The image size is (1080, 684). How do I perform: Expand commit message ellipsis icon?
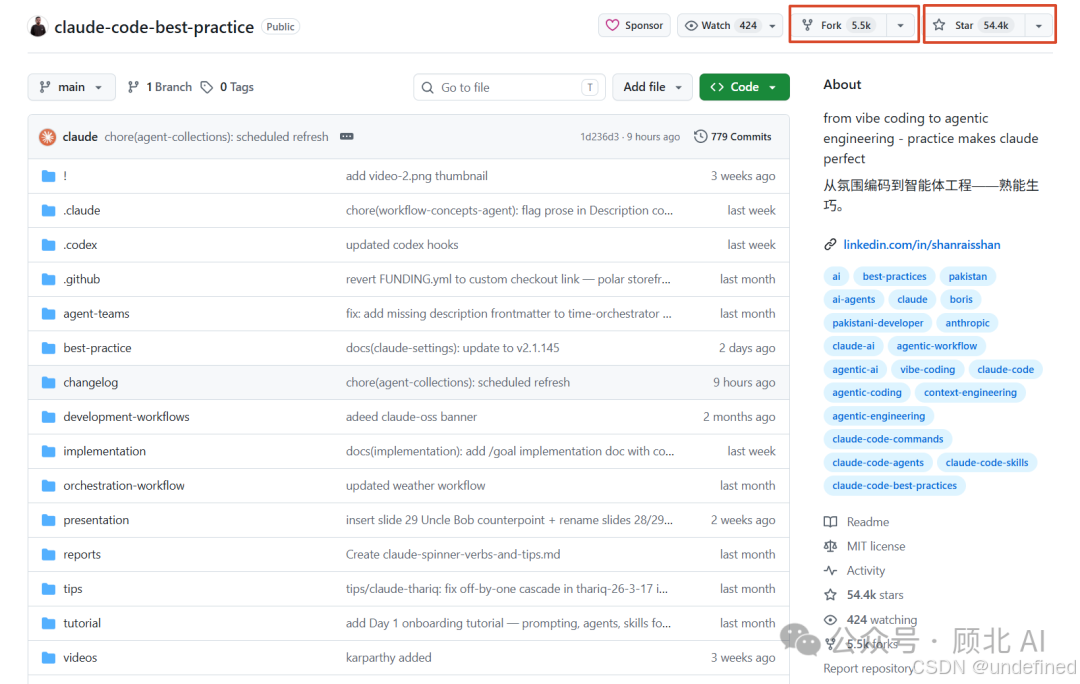coord(346,136)
